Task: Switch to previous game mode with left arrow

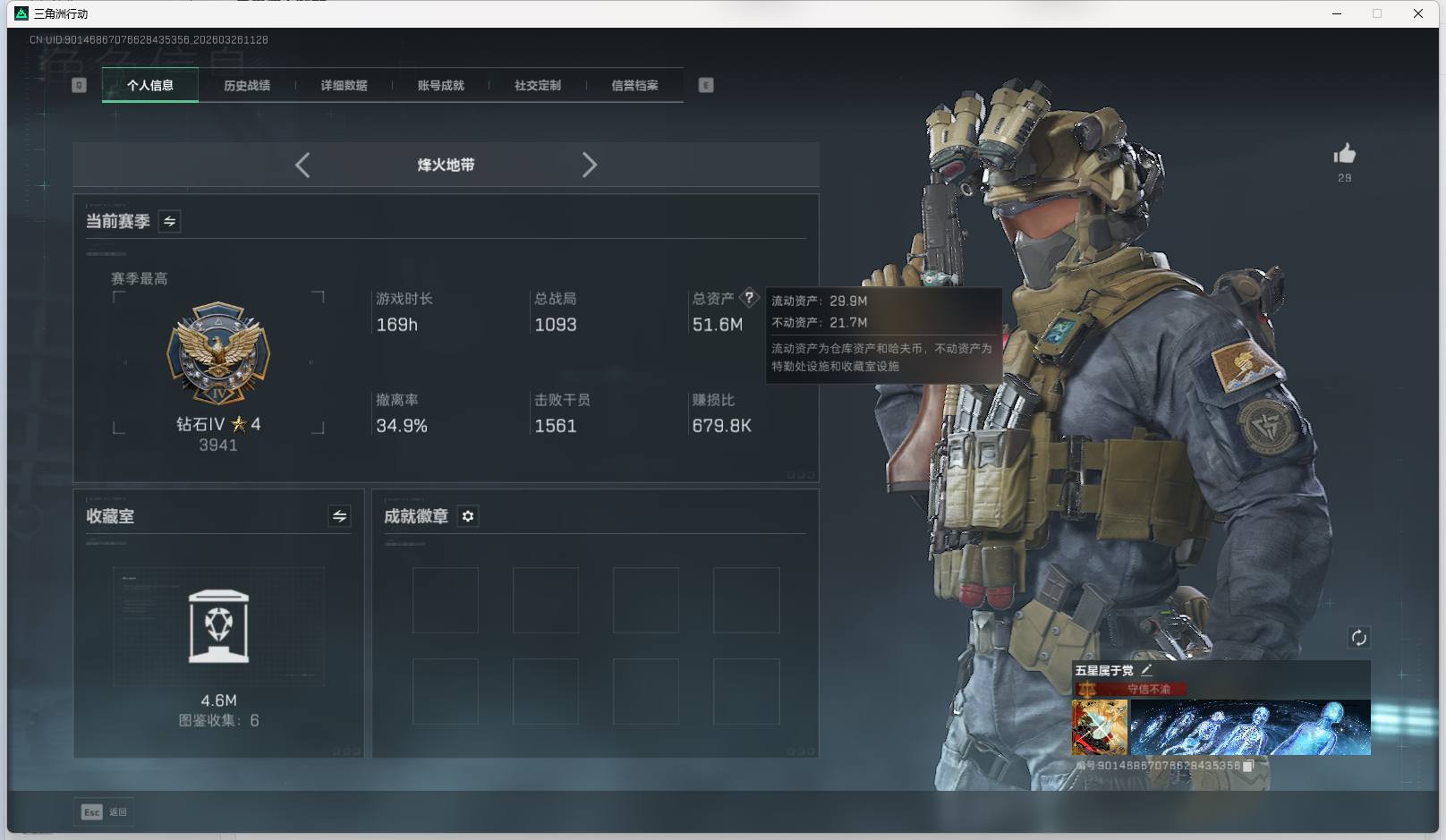Action: click(x=302, y=165)
